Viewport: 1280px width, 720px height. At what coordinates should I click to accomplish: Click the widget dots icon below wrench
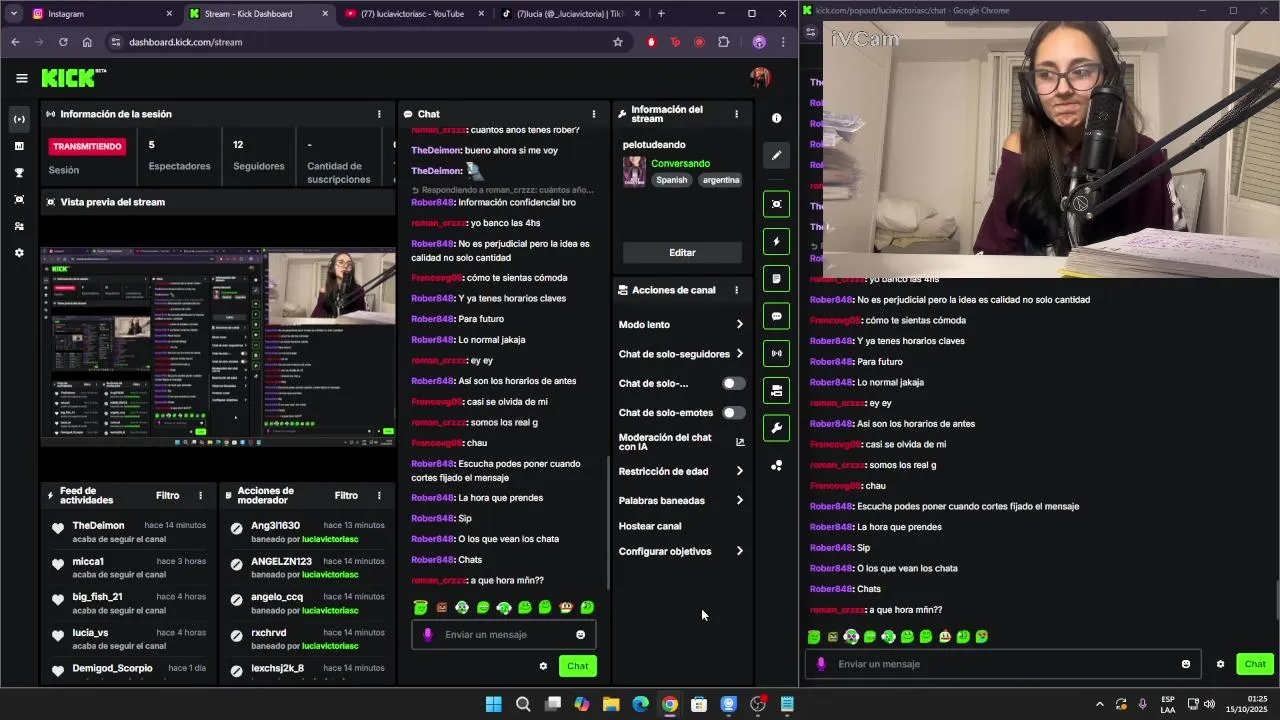click(x=777, y=466)
